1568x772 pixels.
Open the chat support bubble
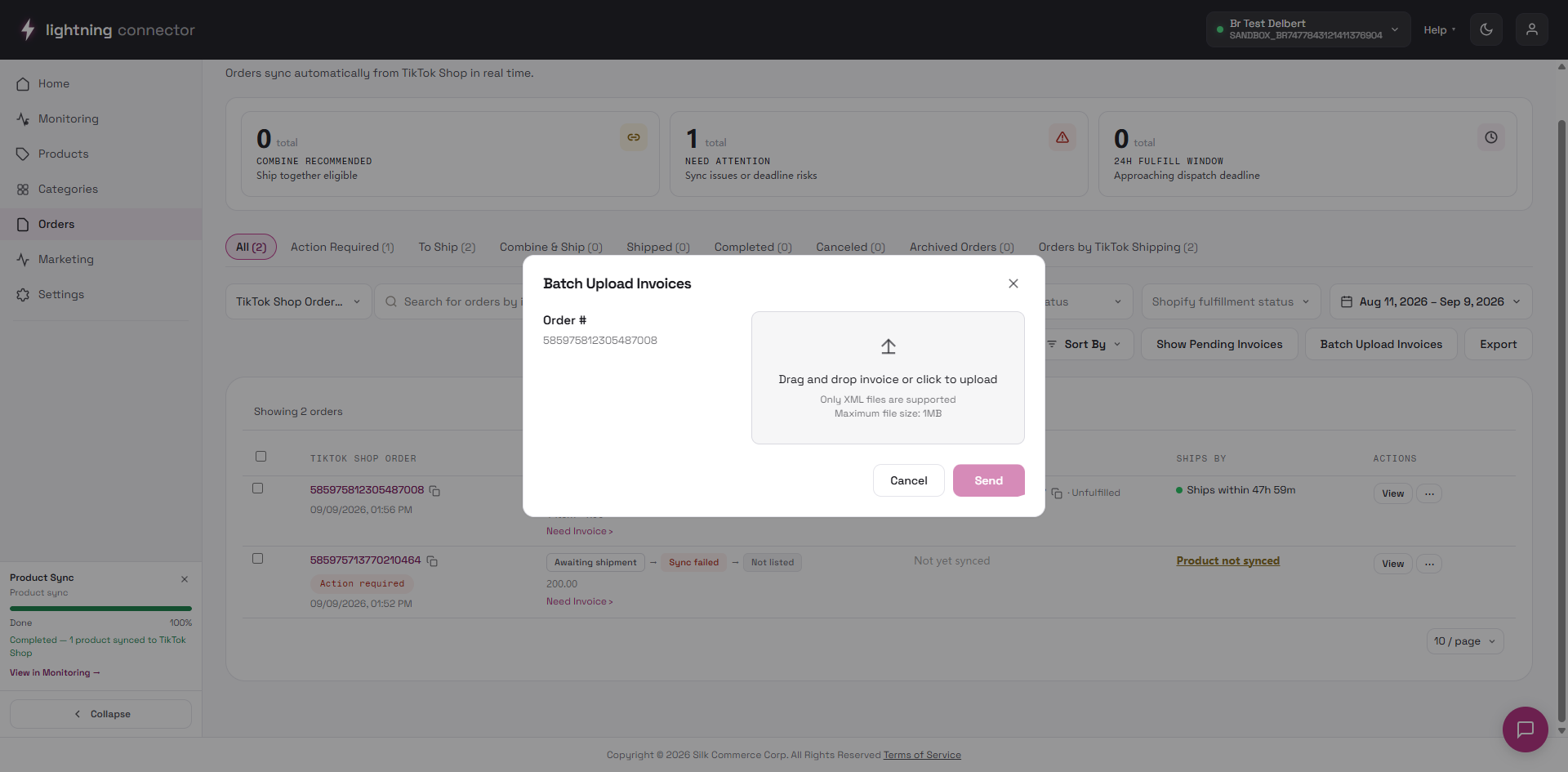1526,730
